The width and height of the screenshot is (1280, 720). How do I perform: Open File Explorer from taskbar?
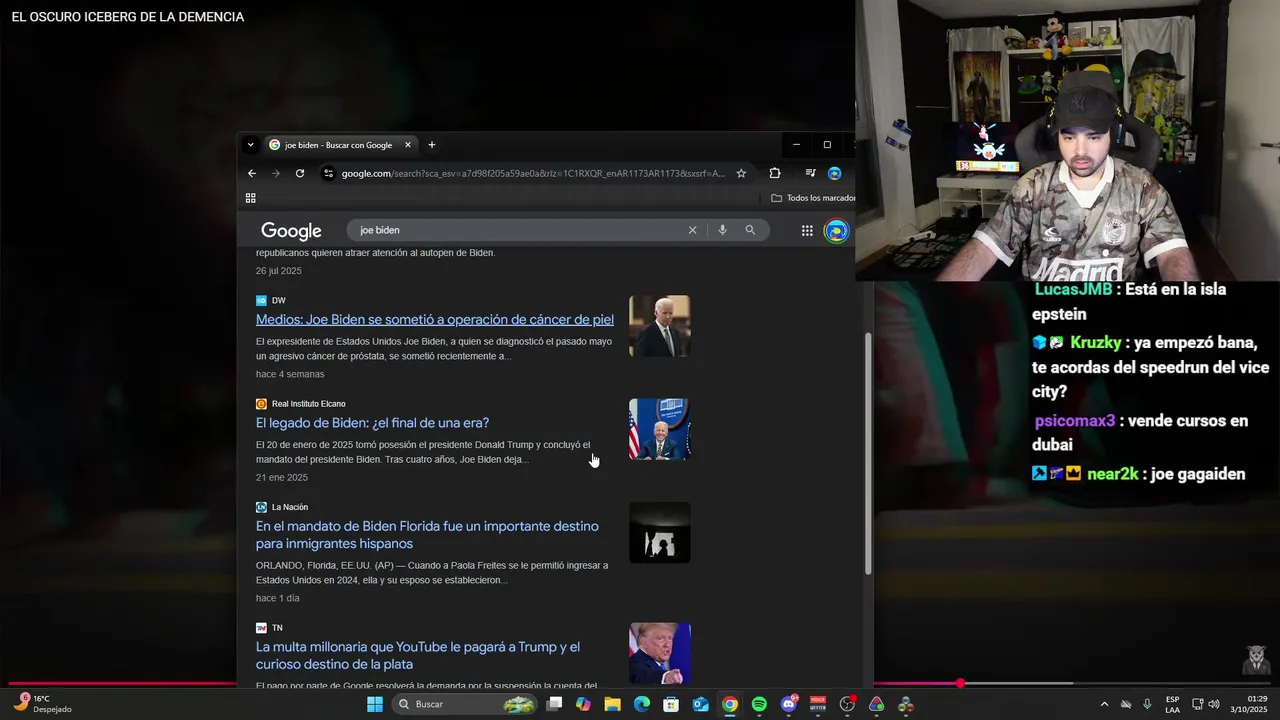tap(612, 704)
